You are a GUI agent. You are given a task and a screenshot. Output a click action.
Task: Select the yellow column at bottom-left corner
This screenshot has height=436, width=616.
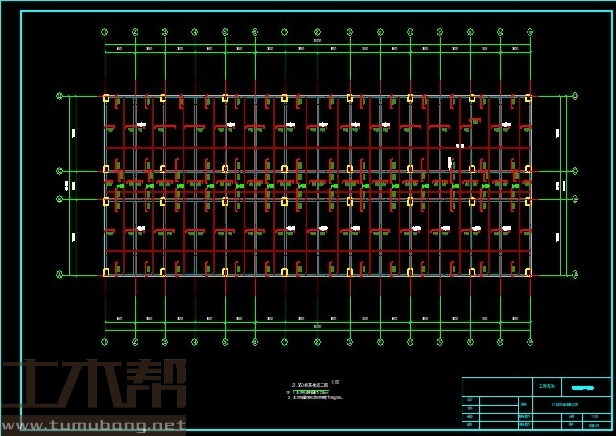tap(106, 272)
